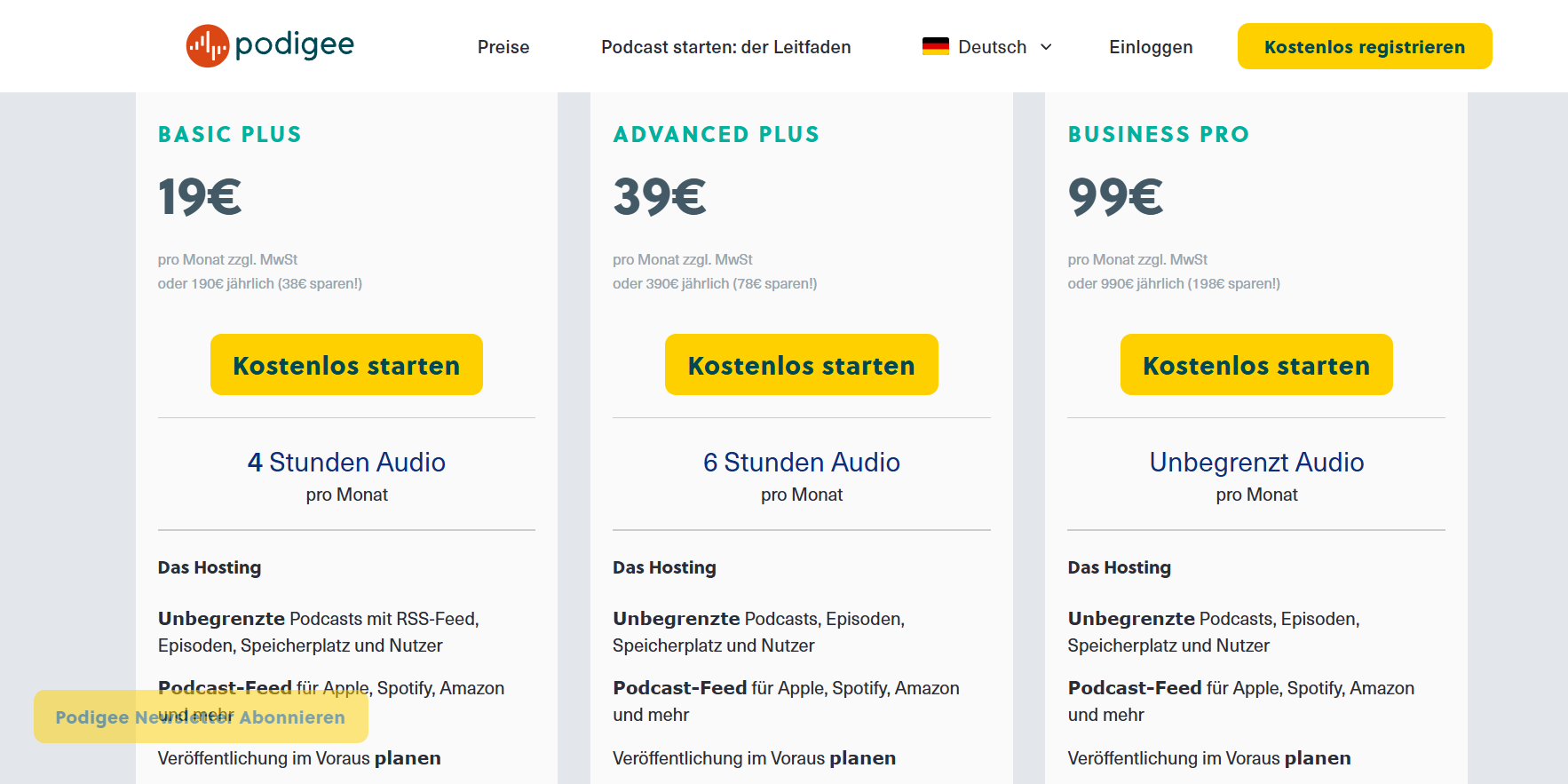
Task: Expand the language chevron arrow
Action: pos(1046,47)
